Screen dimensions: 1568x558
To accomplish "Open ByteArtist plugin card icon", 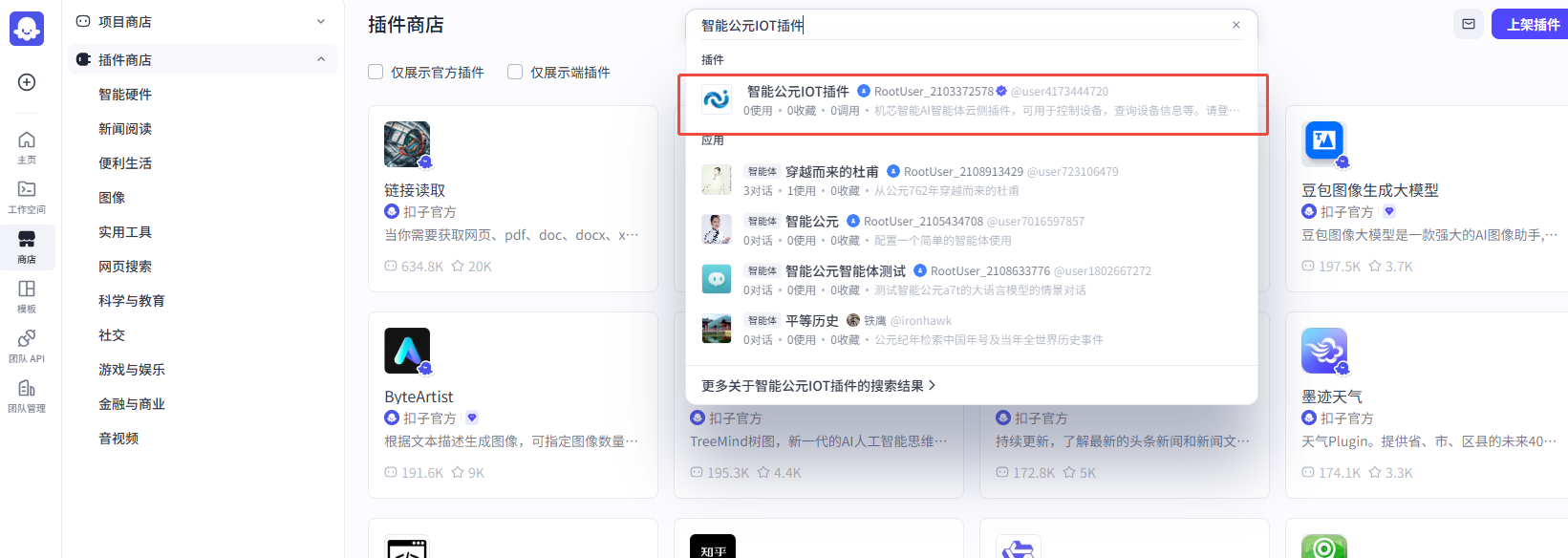I will 407,351.
